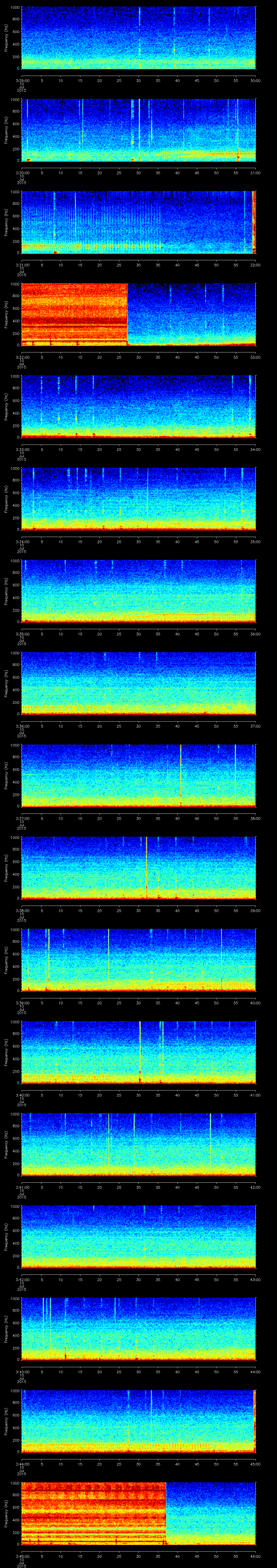Open the spectrogram panel starting at 3:29:00

pyautogui.click(x=138, y=38)
